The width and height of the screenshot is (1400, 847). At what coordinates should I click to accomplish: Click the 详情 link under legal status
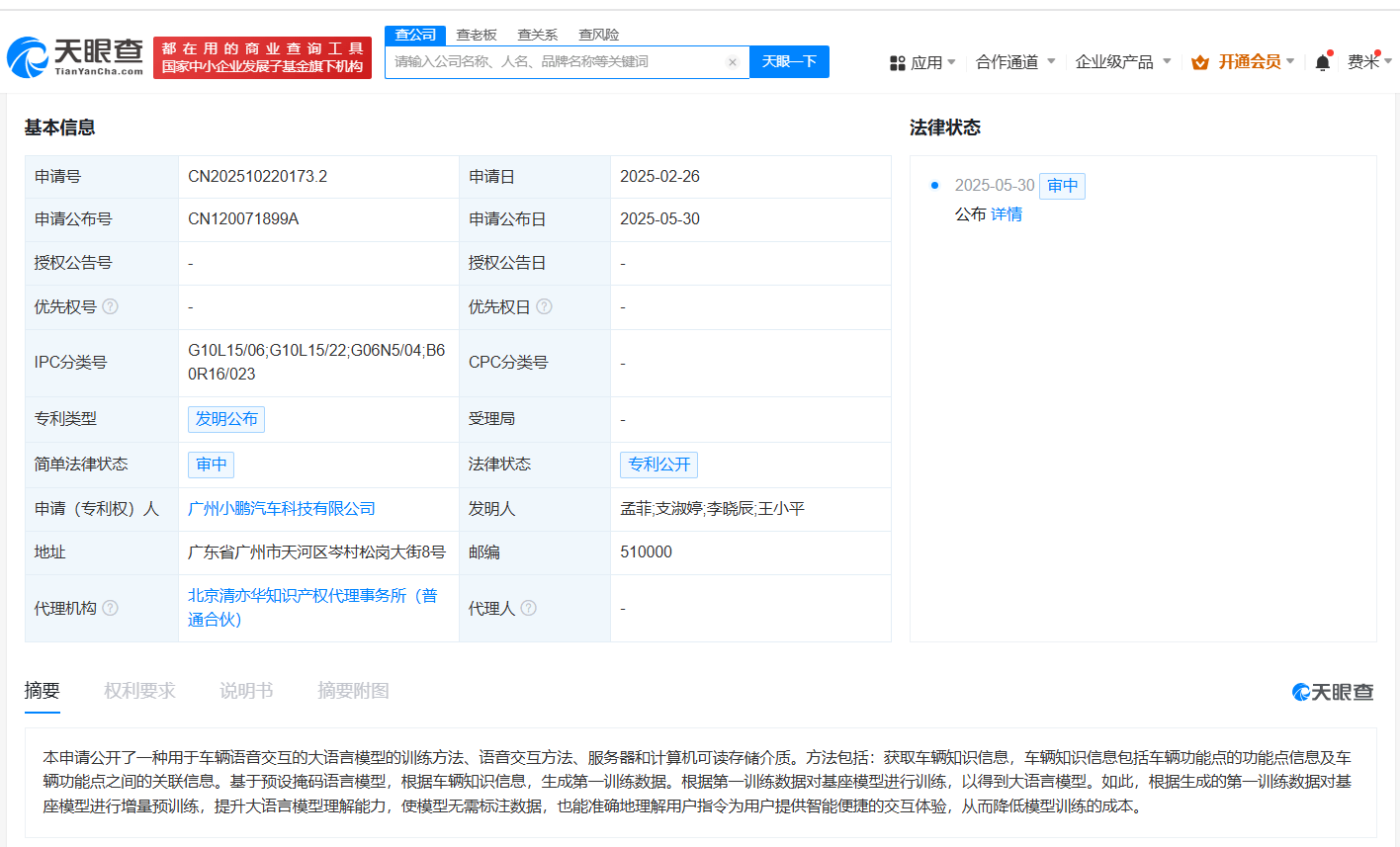coord(1006,214)
